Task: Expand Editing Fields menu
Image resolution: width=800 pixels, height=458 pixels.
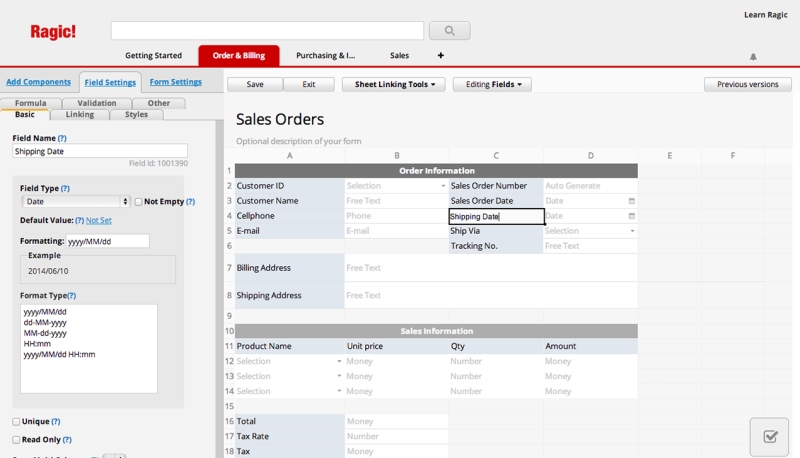Action: [492, 84]
